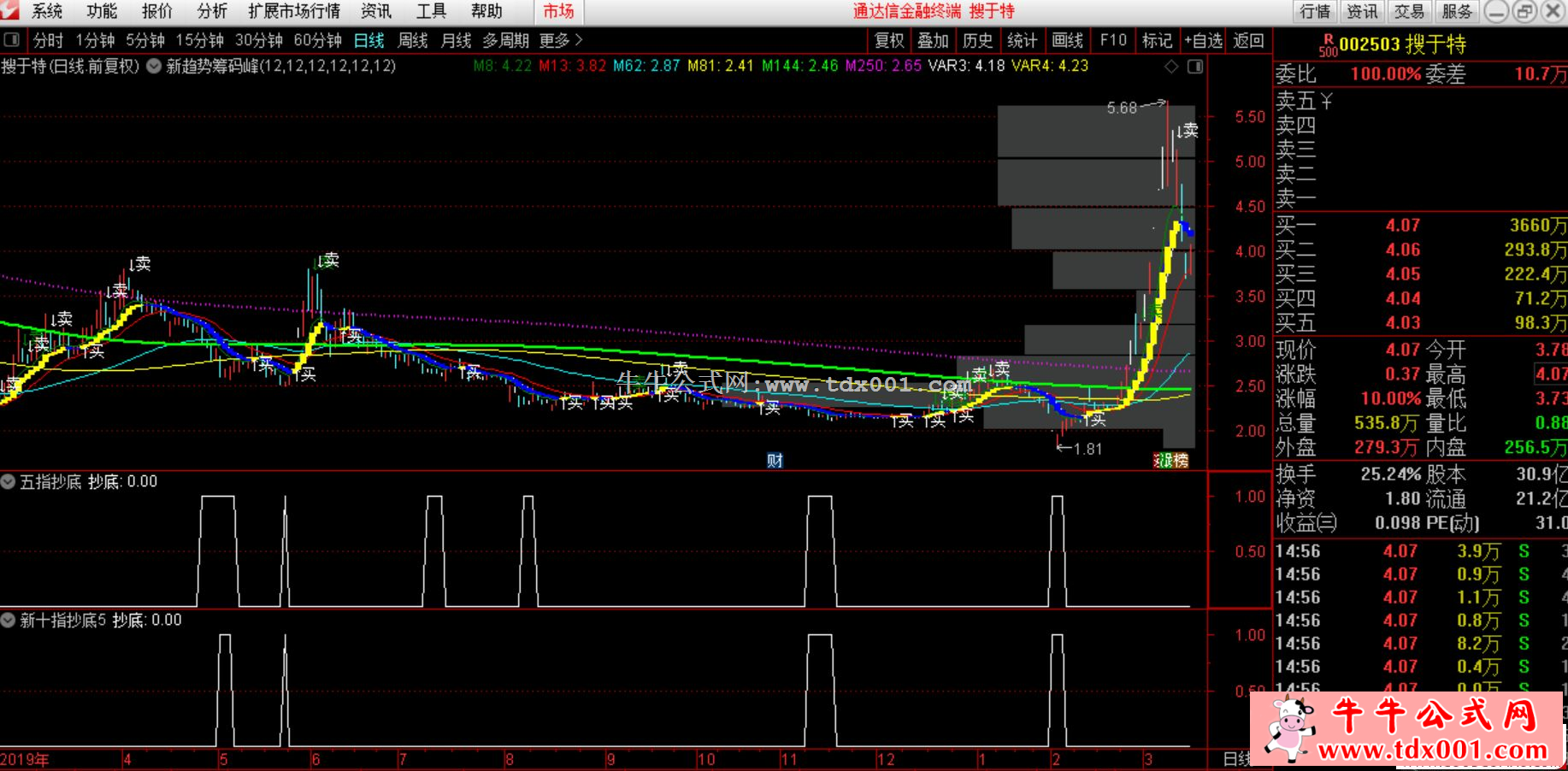This screenshot has width=1568, height=771.
Task: Open the 报价 menu
Action: pyautogui.click(x=156, y=11)
